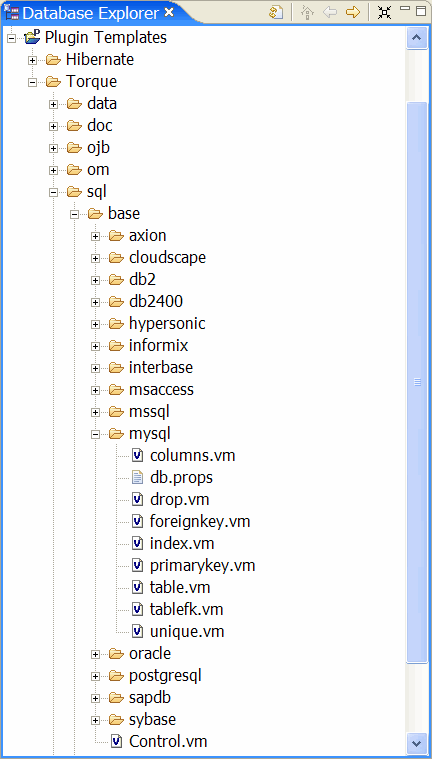Click the scrollbar down arrow
This screenshot has height=759, width=432.
click(417, 742)
